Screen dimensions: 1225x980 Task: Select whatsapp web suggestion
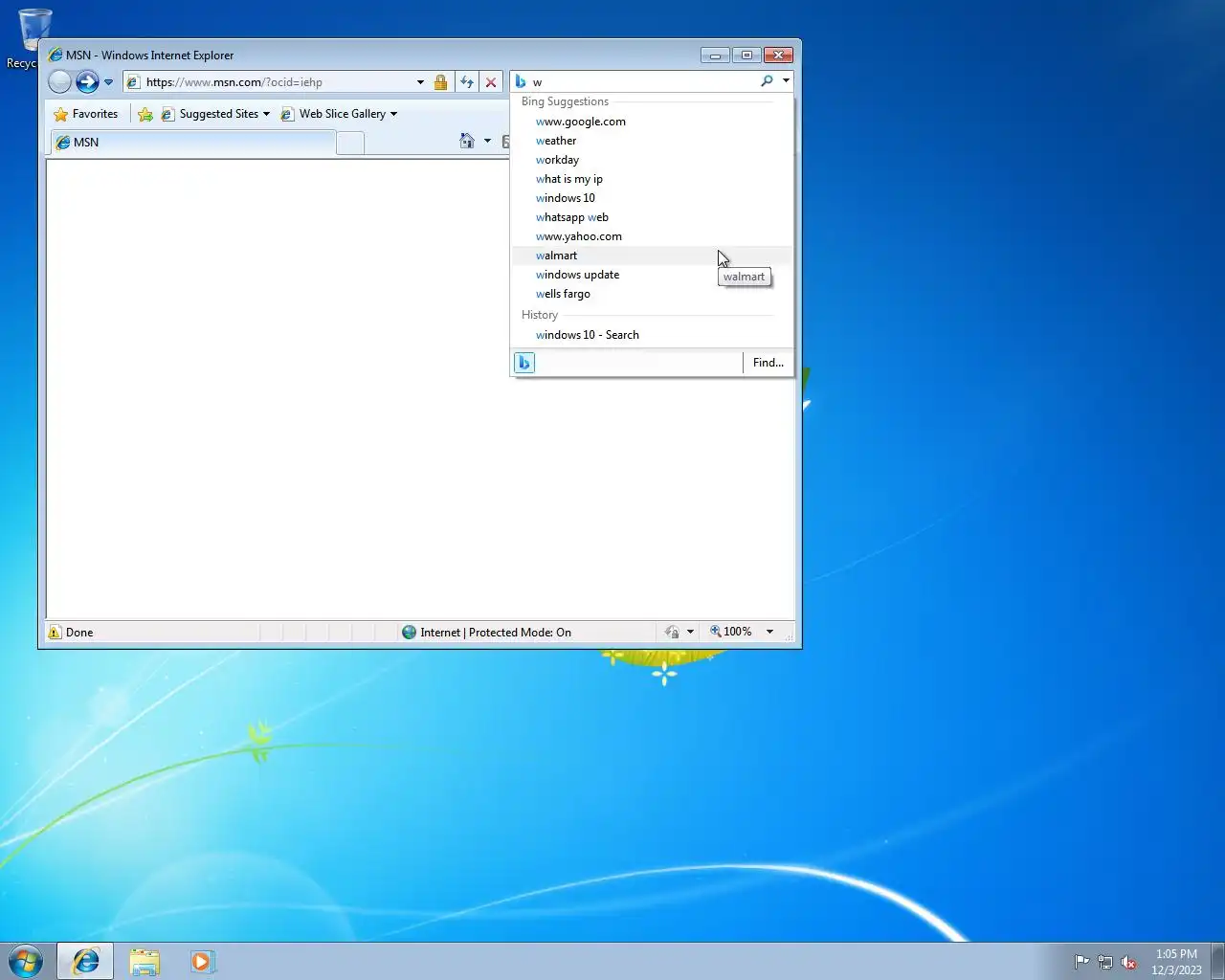click(x=652, y=217)
